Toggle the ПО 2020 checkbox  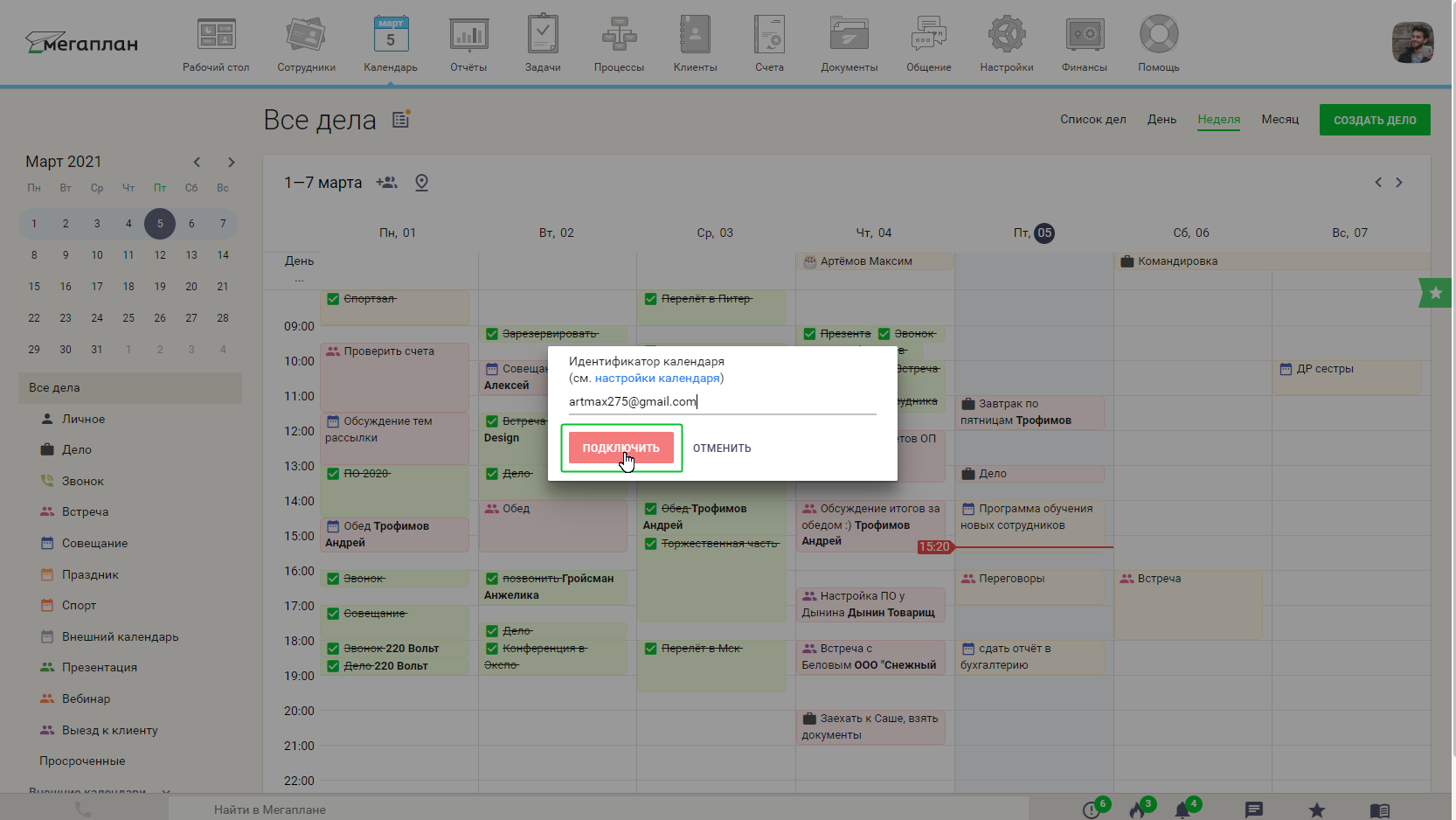click(x=333, y=474)
